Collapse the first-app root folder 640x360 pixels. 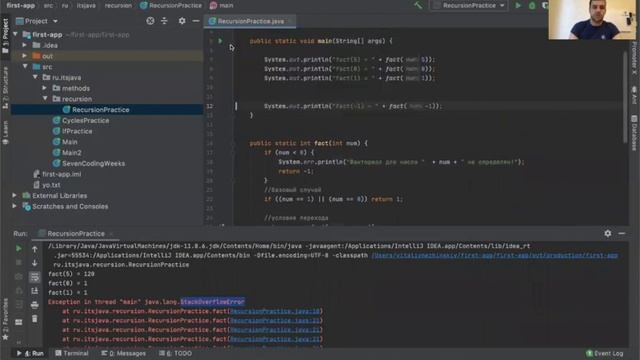(x=16, y=35)
